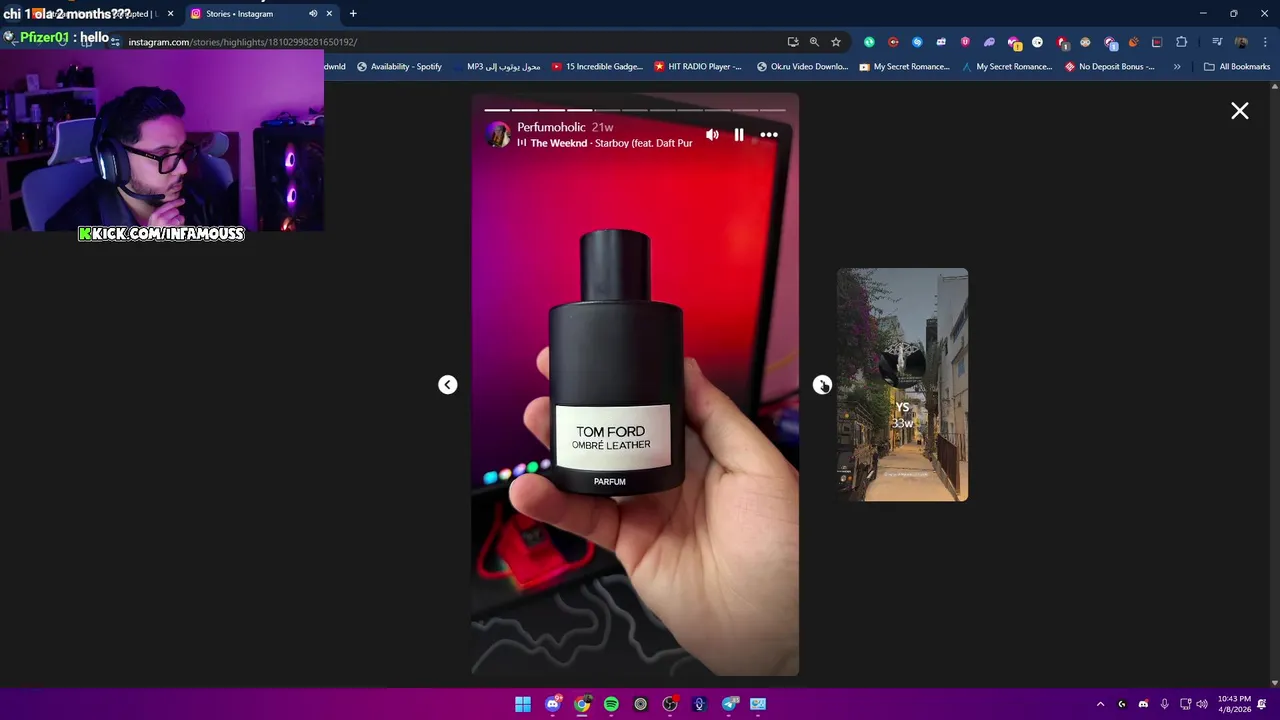Open Spotify from the taskbar
The image size is (1280, 720).
click(x=611, y=704)
